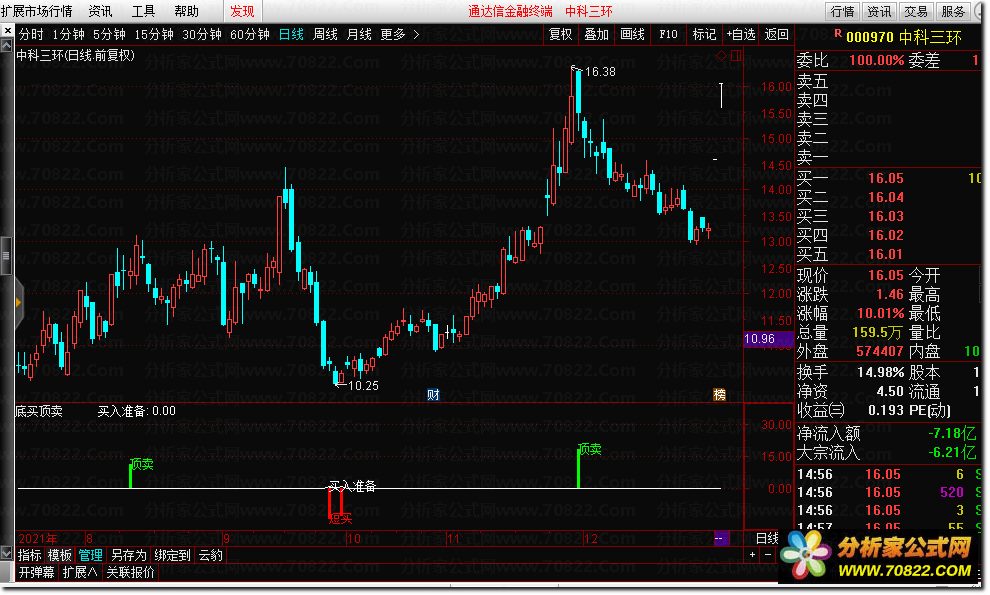Click the +自选 add-to-watchlist button
990x595 pixels.
point(741,34)
